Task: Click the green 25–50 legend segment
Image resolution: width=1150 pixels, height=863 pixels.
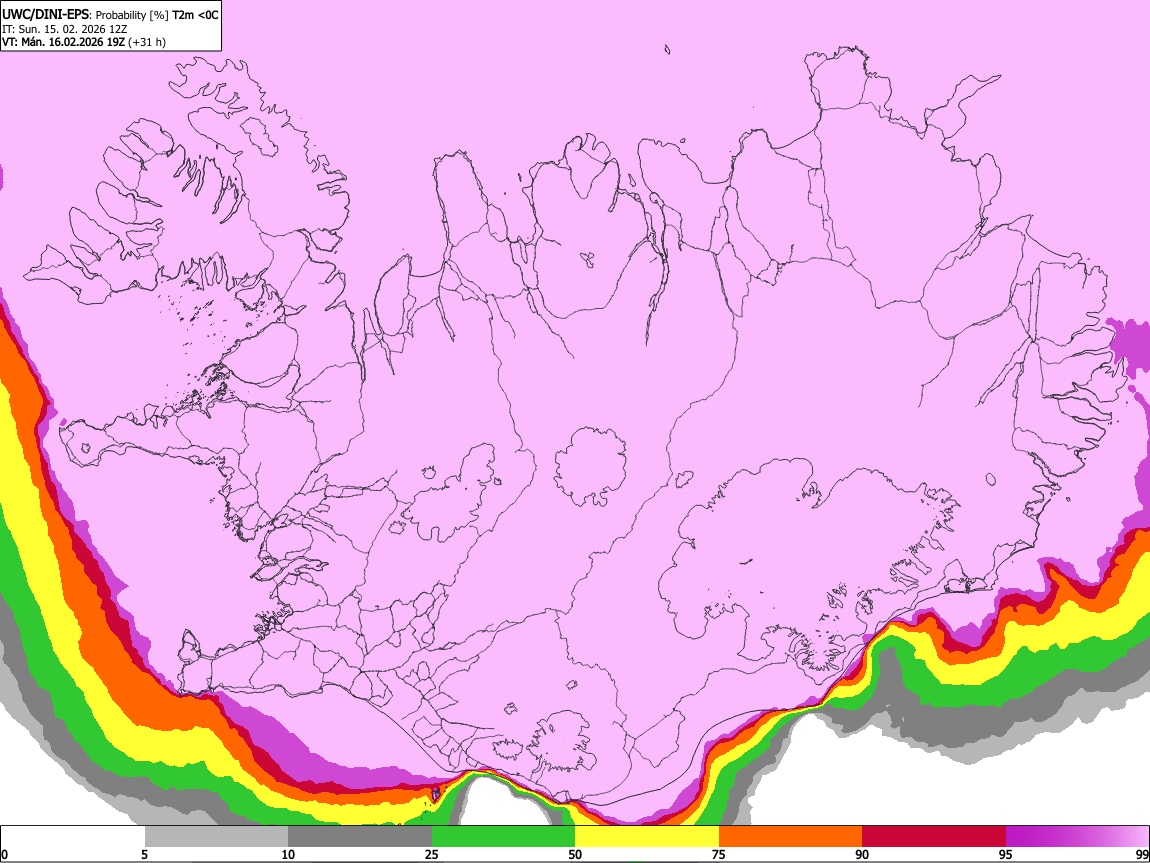Action: 503,837
